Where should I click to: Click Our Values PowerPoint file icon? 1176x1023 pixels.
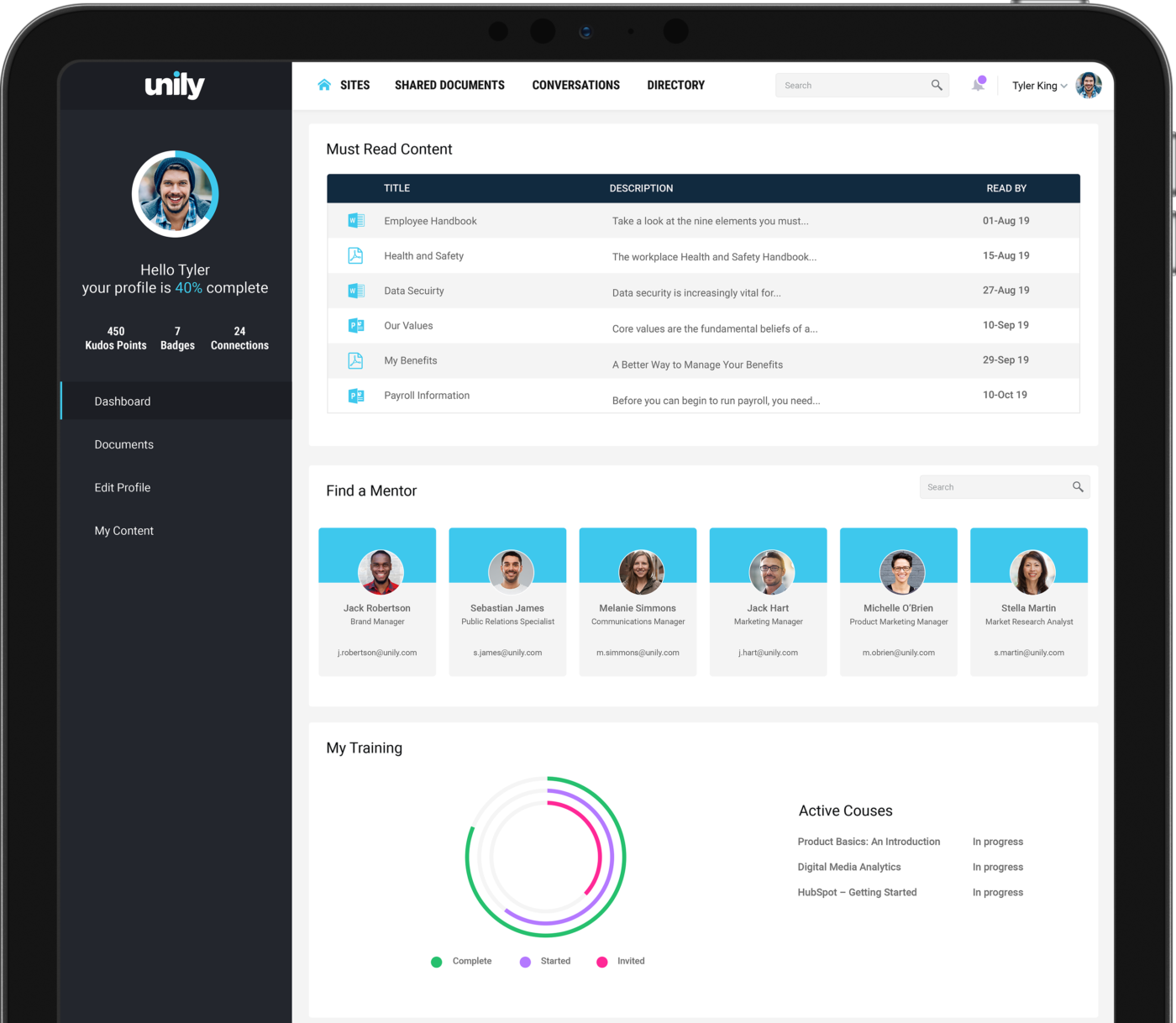[x=356, y=326]
